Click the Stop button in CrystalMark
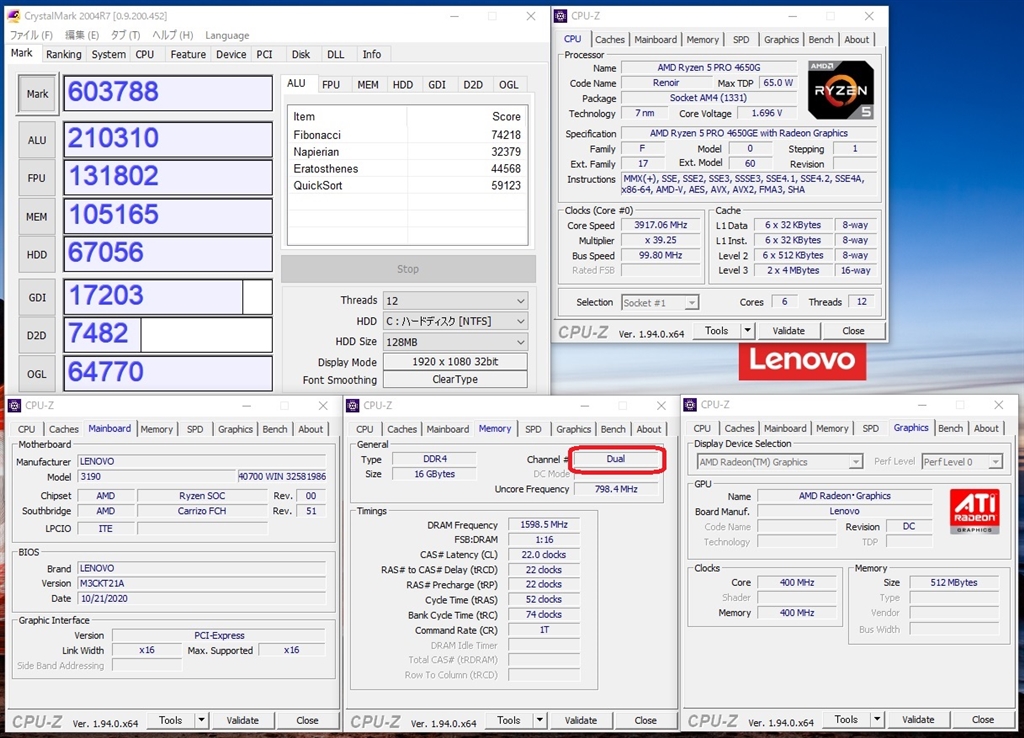Image resolution: width=1024 pixels, height=738 pixels. coord(408,269)
